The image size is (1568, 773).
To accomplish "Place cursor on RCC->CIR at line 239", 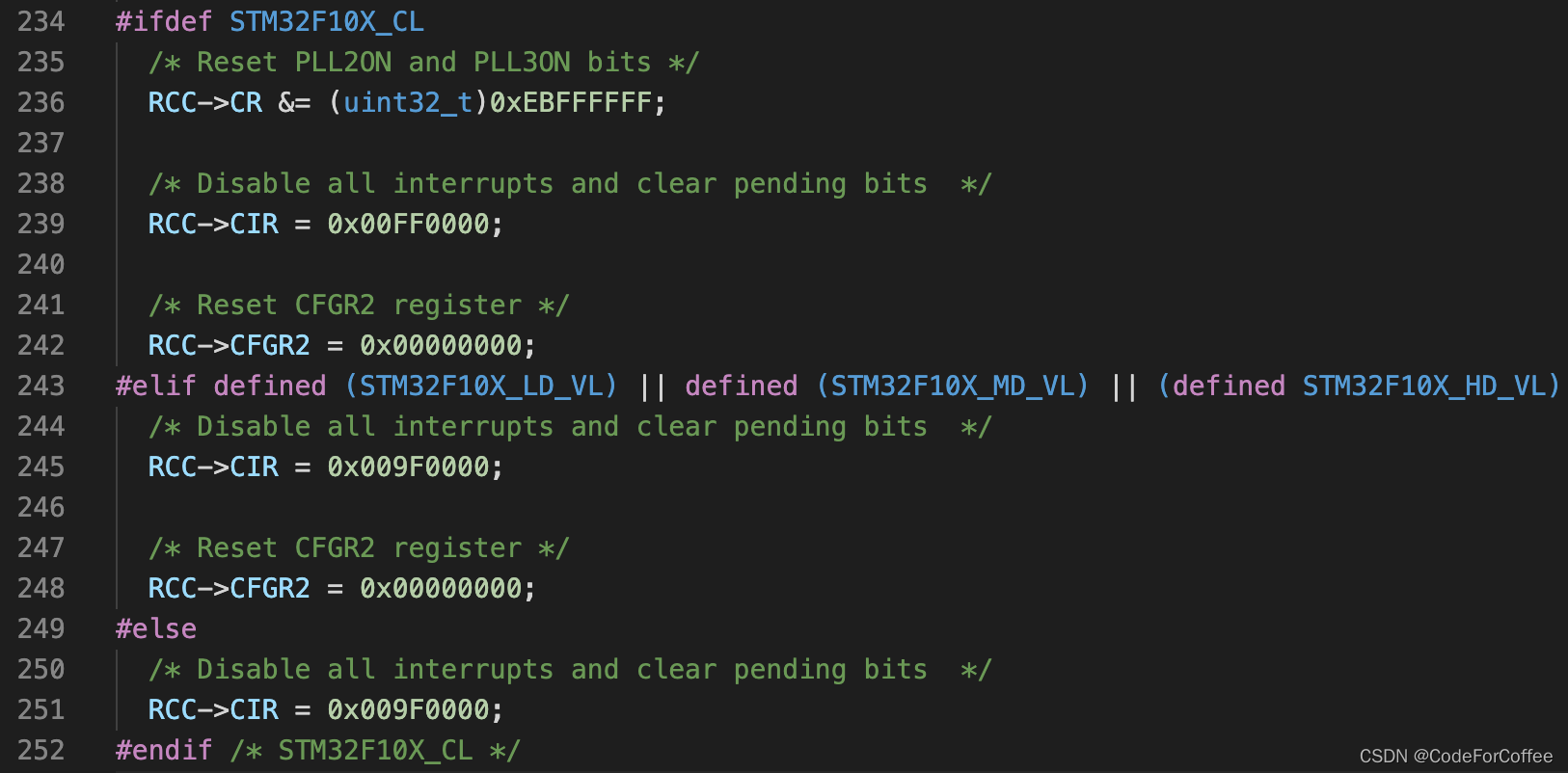I will 213,224.
